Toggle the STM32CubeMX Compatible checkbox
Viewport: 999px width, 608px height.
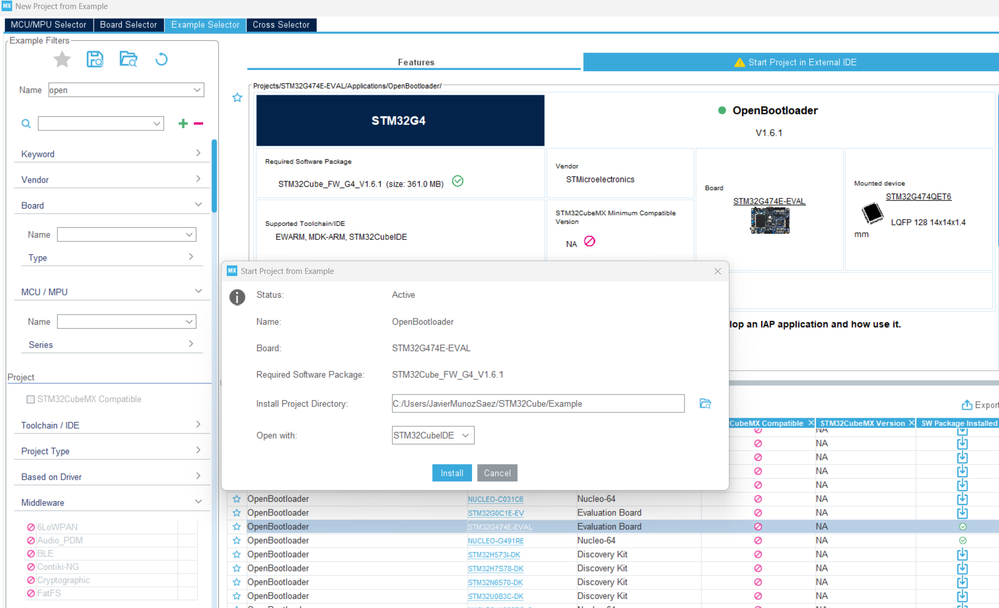pos(30,400)
